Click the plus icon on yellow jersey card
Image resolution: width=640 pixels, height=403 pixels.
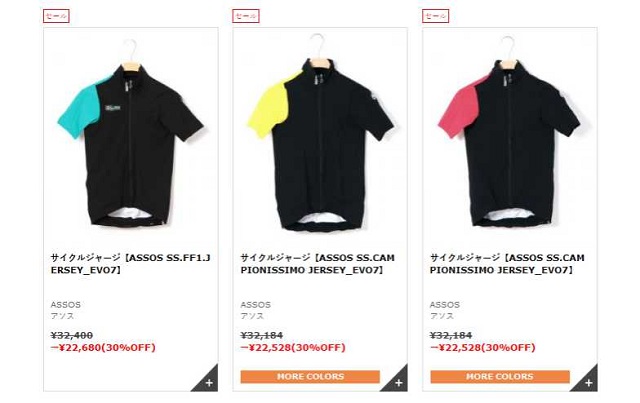(398, 383)
